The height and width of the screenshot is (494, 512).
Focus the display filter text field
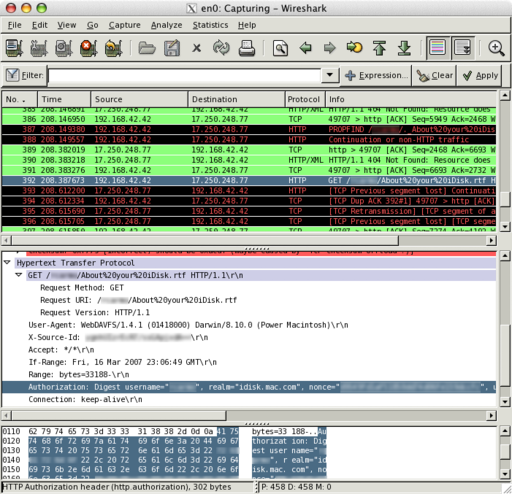[x=185, y=76]
